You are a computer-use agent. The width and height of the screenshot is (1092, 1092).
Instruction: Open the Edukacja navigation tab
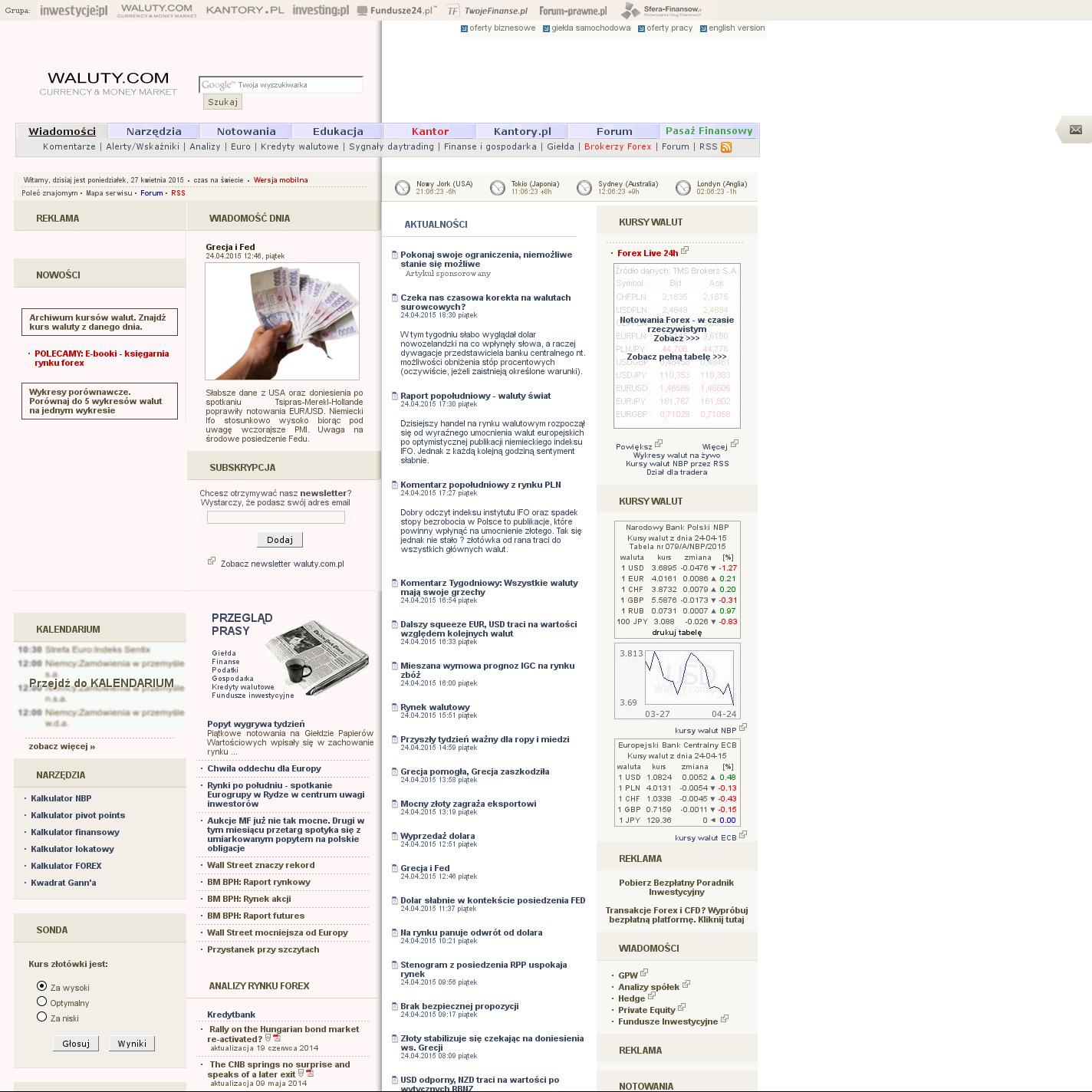point(337,131)
